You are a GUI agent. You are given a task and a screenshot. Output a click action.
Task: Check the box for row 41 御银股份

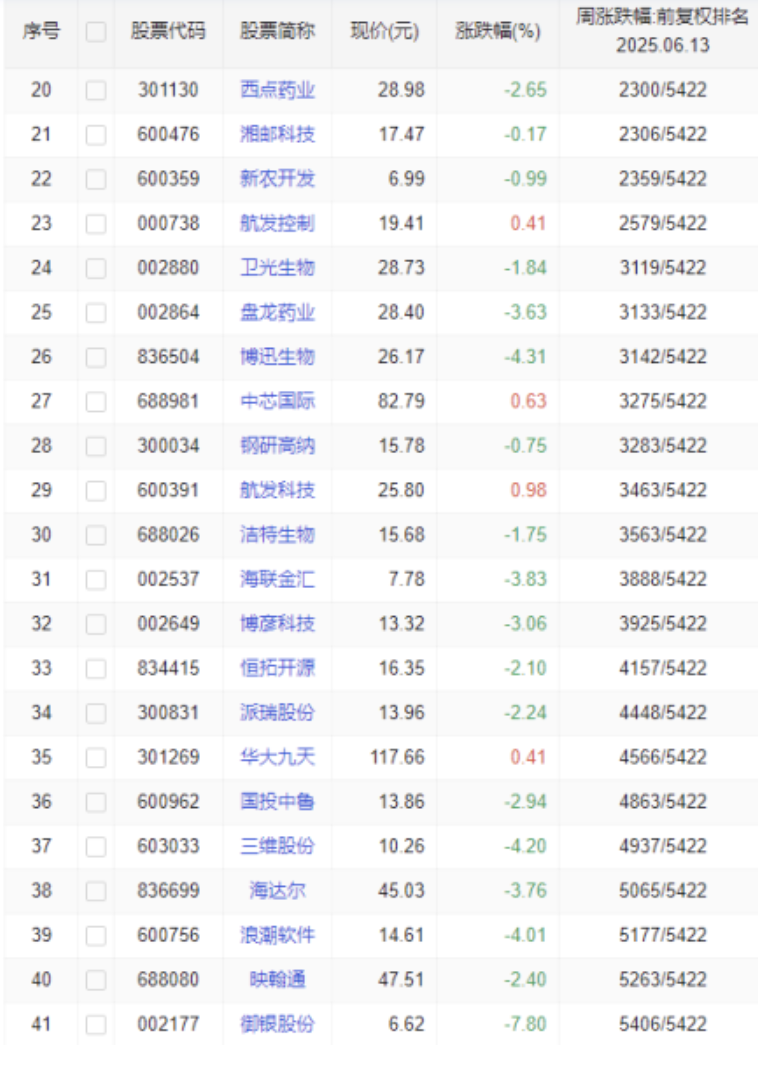[x=96, y=1025]
